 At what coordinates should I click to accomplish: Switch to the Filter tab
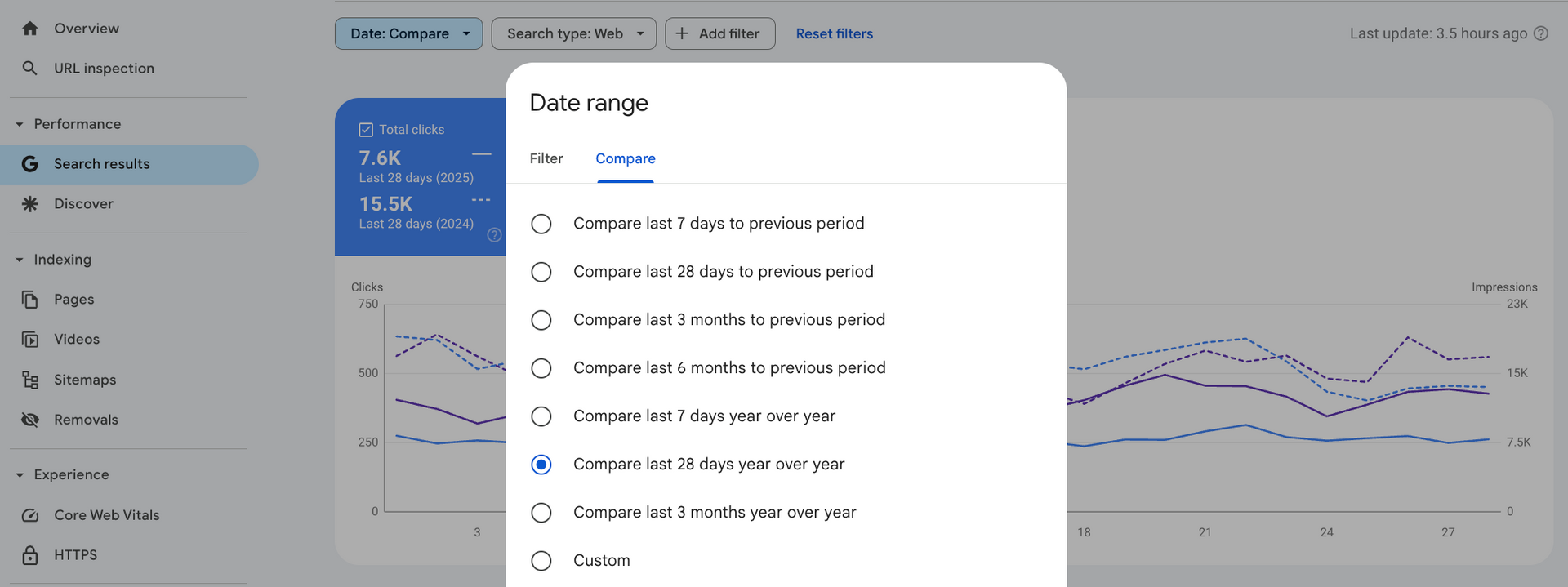546,158
